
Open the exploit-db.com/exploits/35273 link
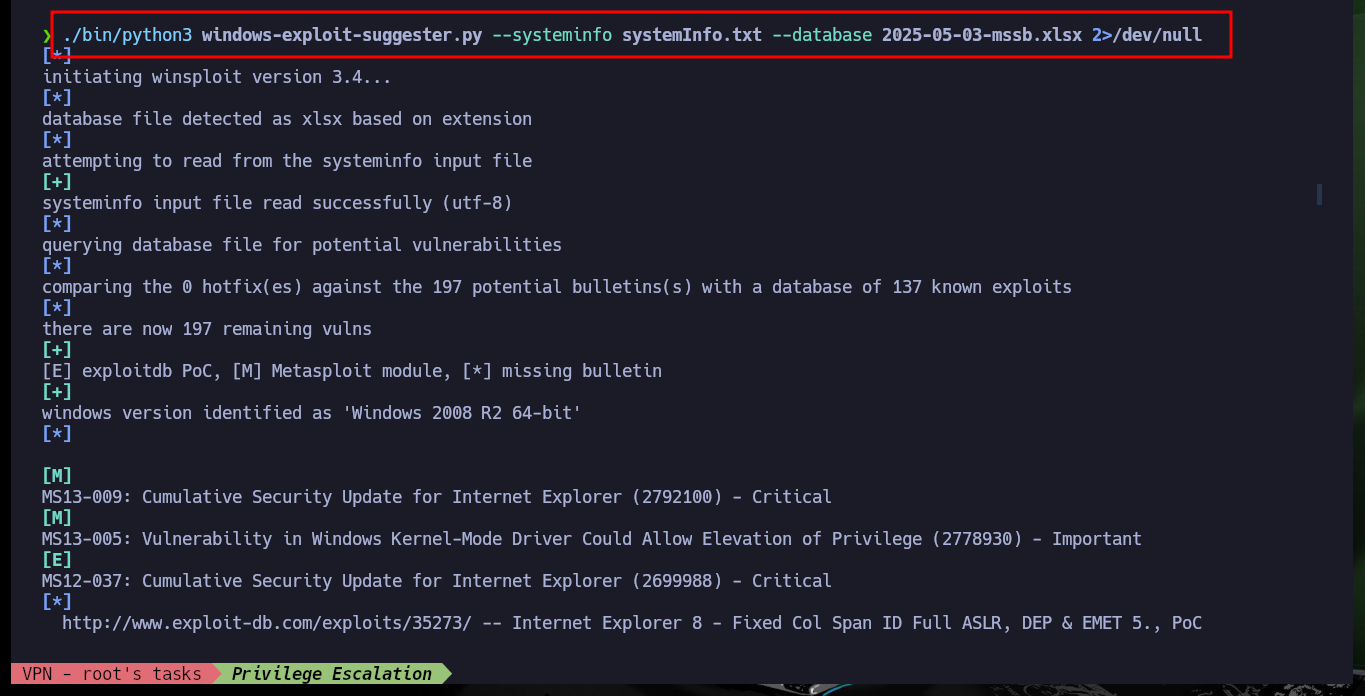point(266,623)
